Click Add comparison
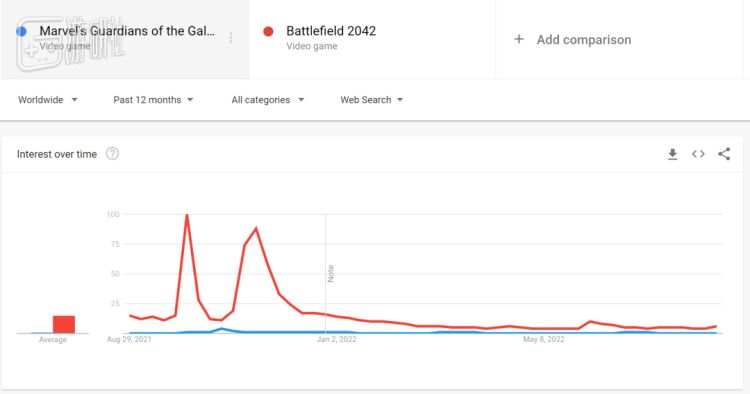The width and height of the screenshot is (750, 394). click(584, 40)
